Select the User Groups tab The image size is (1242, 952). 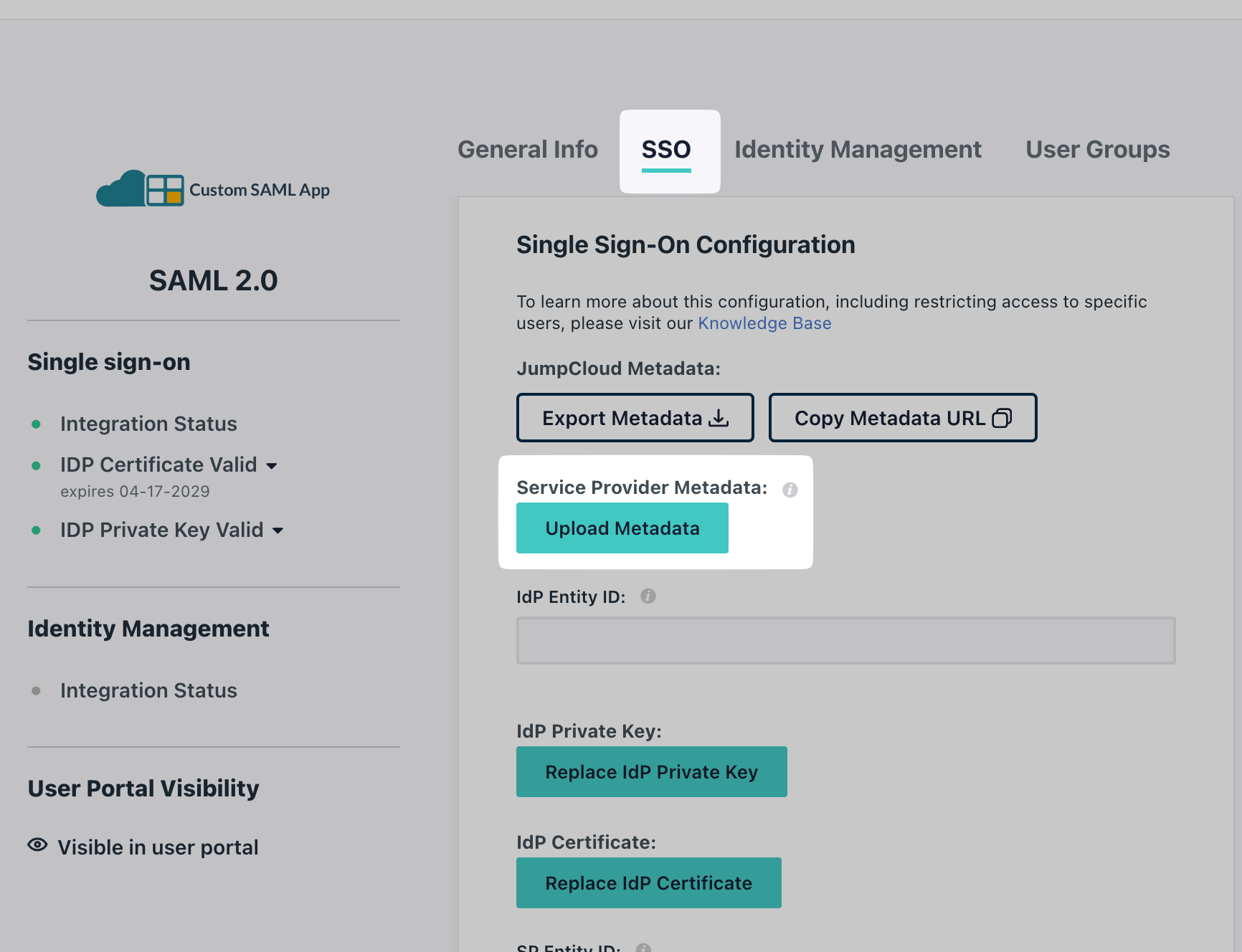click(1096, 149)
